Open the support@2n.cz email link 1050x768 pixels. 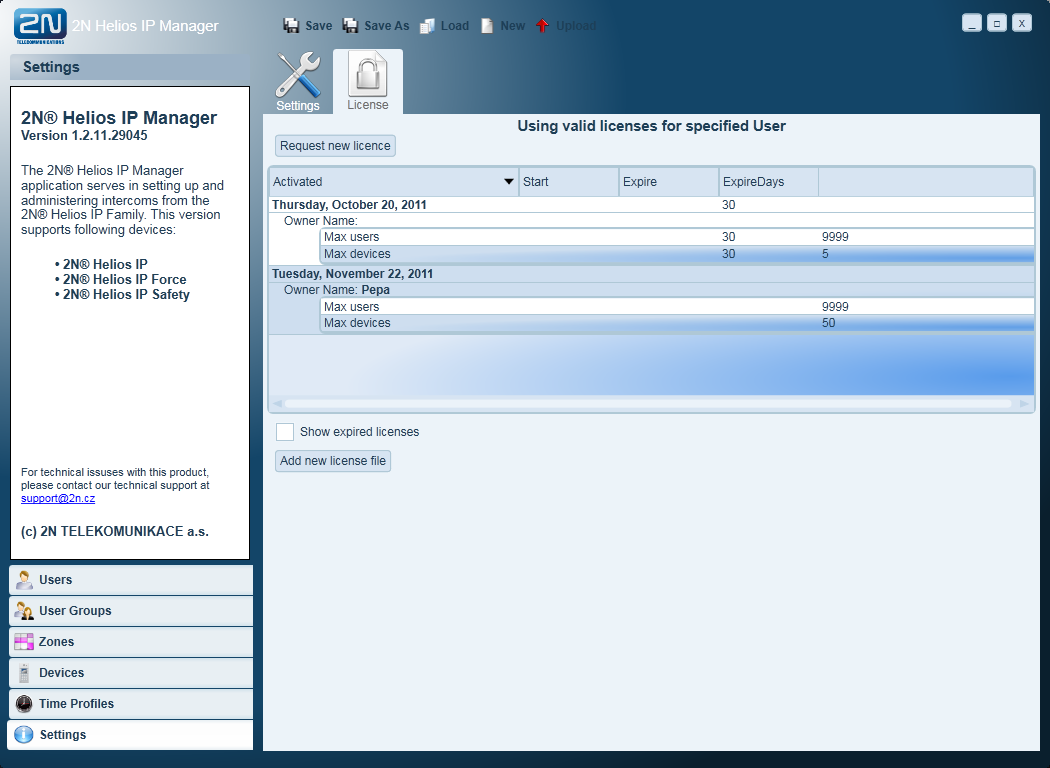[x=58, y=498]
